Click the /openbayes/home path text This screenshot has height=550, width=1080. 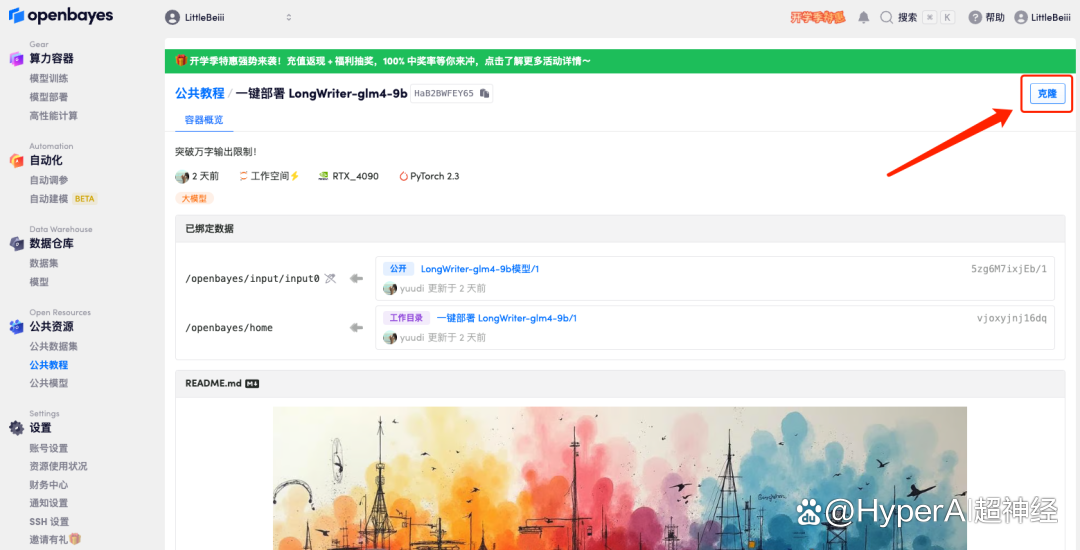(229, 328)
